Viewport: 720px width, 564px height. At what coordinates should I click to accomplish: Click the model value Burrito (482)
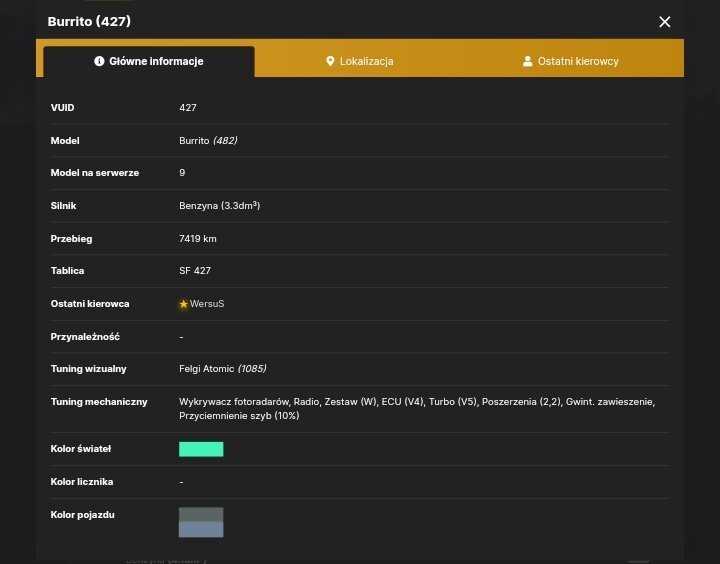tap(208, 141)
